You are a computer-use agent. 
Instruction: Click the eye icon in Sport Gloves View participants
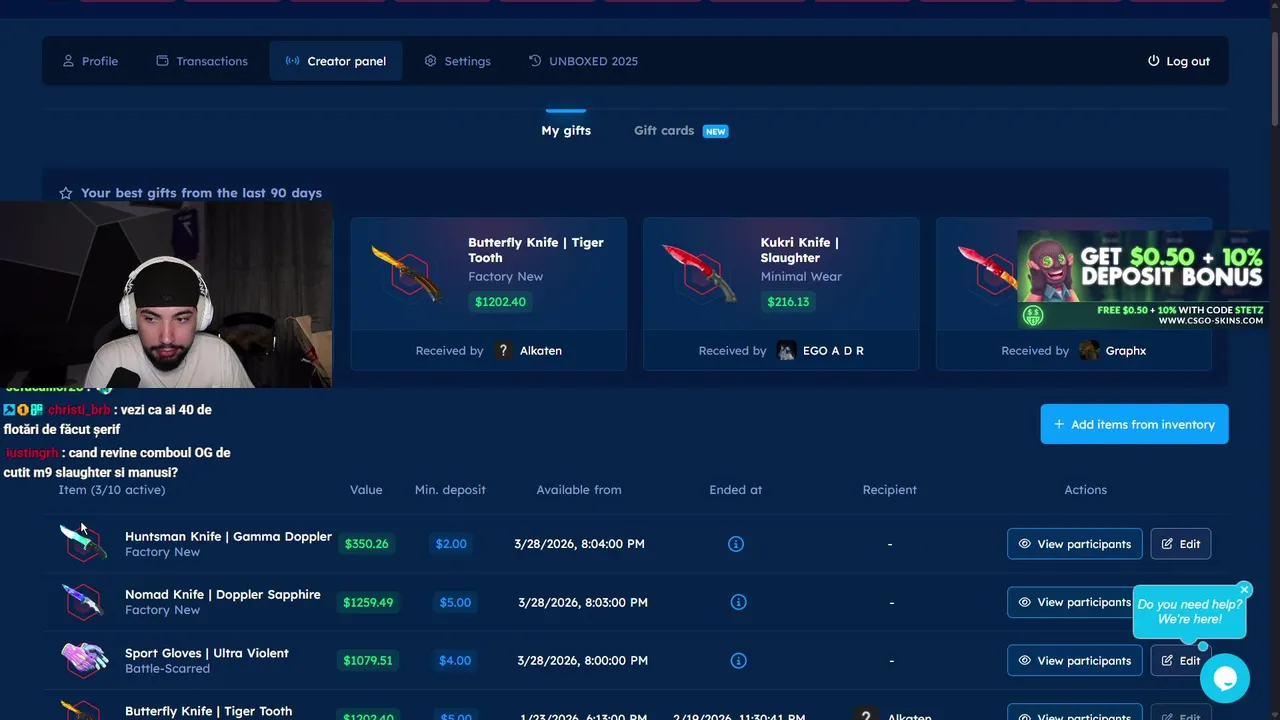[1024, 660]
